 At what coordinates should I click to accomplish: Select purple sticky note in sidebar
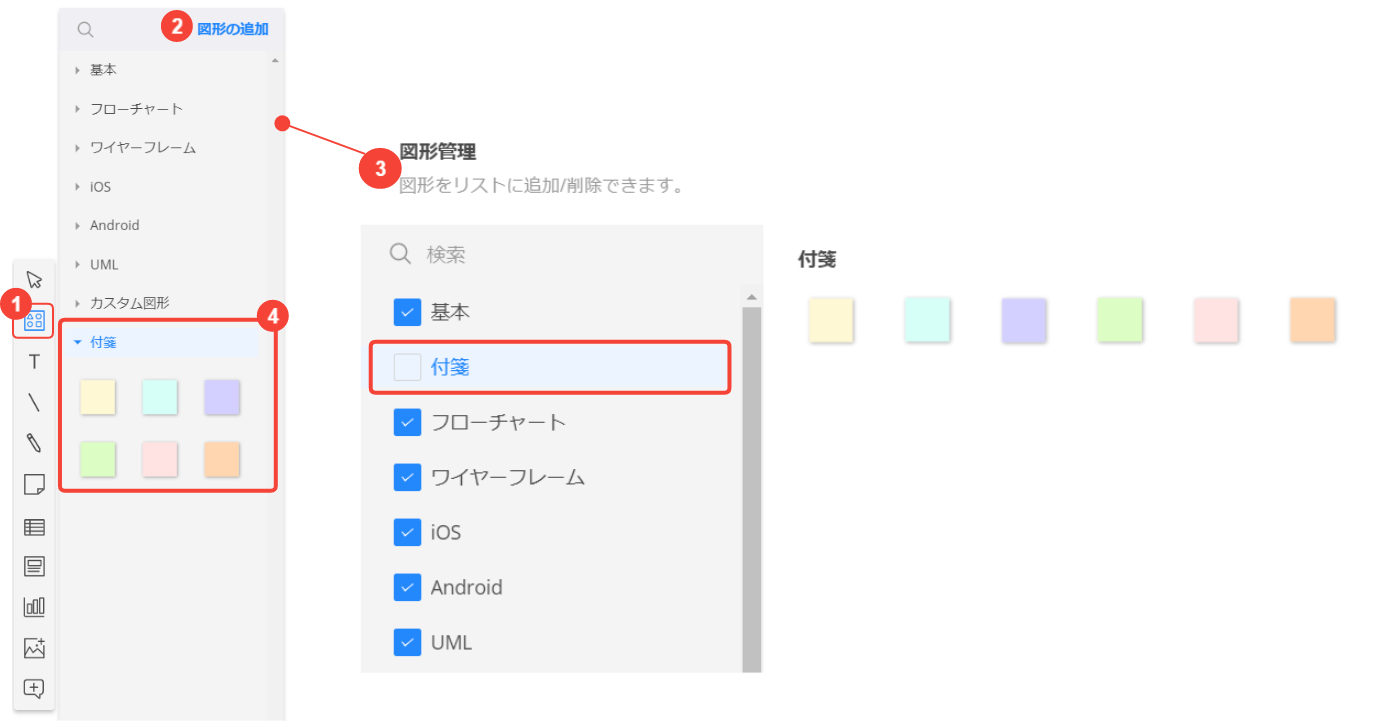click(x=222, y=397)
